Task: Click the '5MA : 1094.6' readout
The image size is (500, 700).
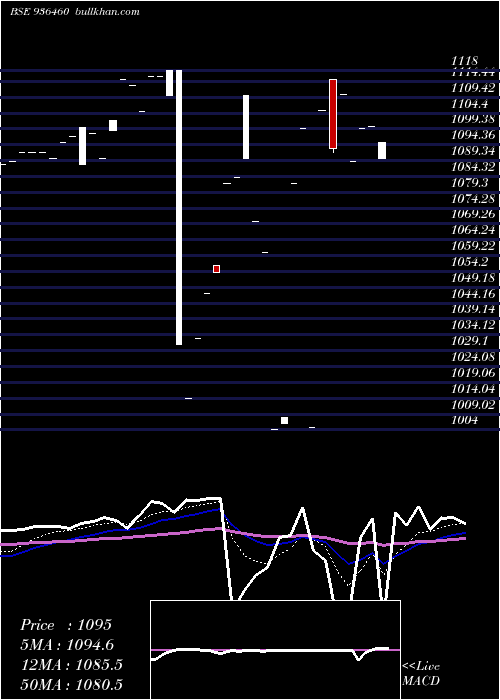Action: tap(67, 645)
